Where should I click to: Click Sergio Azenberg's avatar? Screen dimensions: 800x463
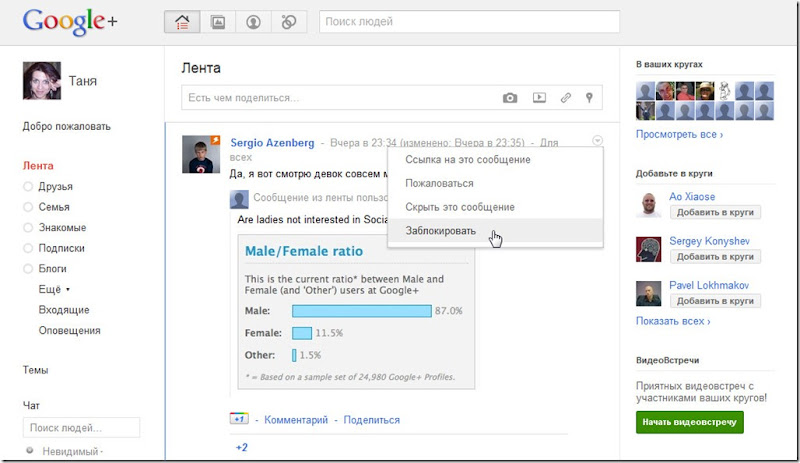pyautogui.click(x=201, y=154)
